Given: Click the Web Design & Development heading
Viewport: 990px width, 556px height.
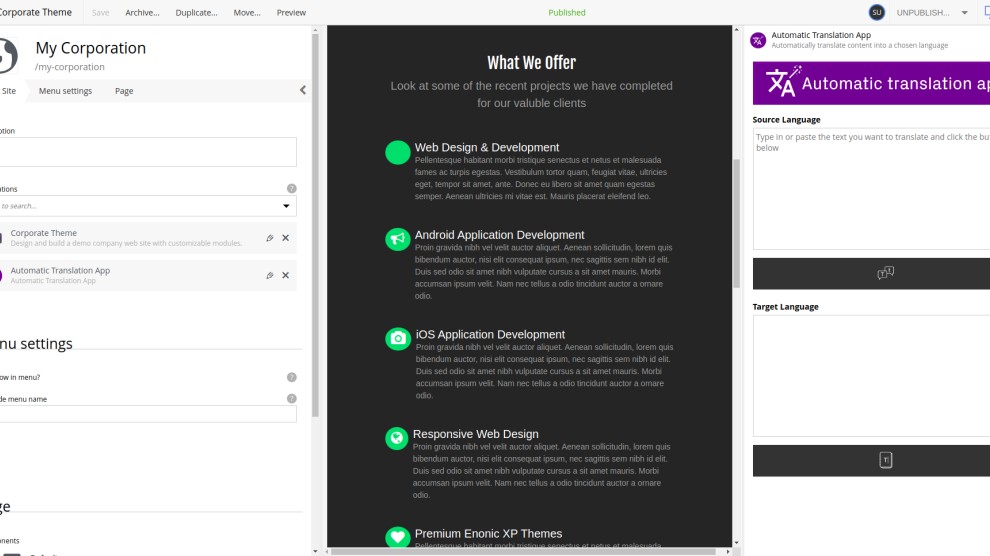Looking at the screenshot, I should tap(487, 147).
